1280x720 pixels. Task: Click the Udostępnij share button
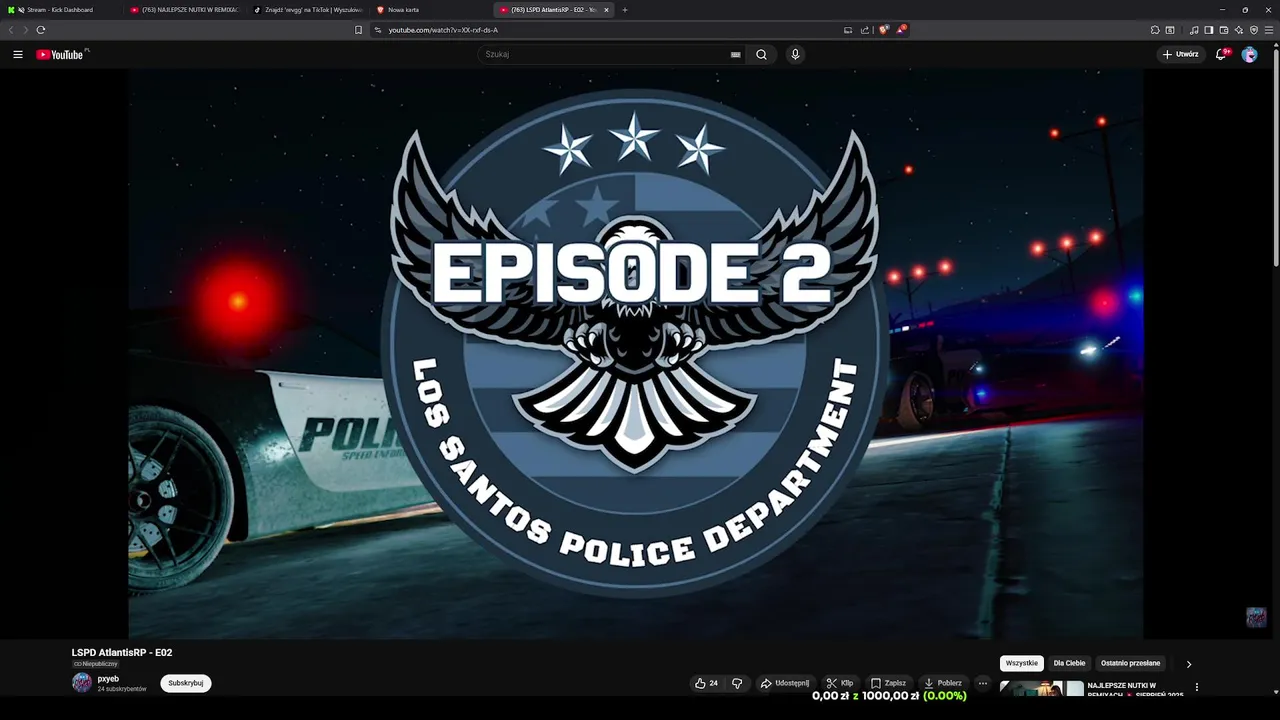785,683
